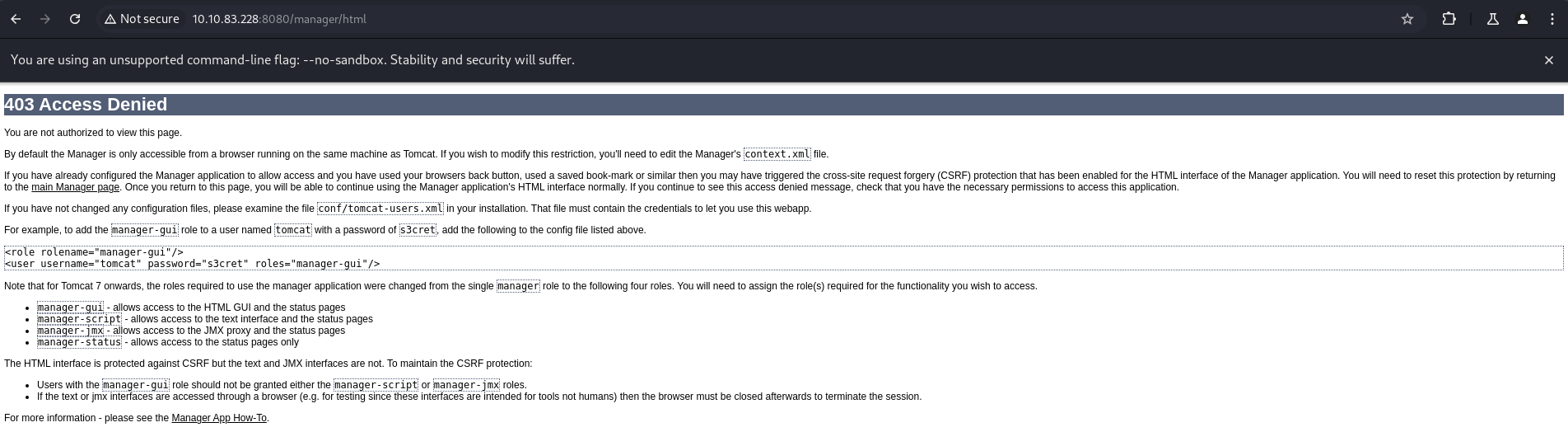Click the user username="tomcat" code line
This screenshot has height=446, width=1568.
click(192, 264)
